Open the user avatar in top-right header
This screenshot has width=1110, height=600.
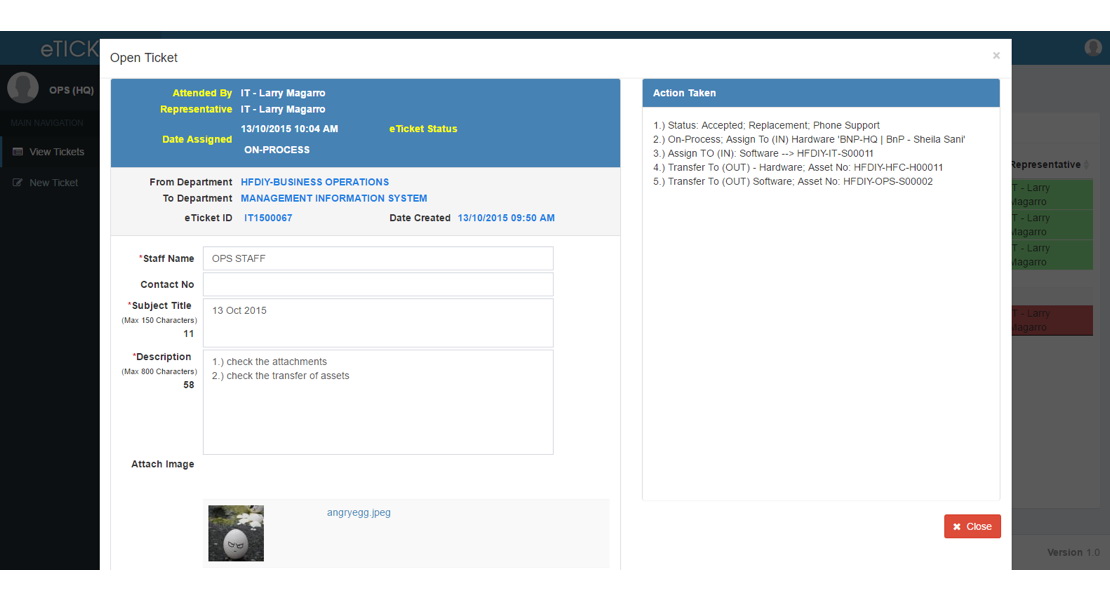pyautogui.click(x=1092, y=47)
